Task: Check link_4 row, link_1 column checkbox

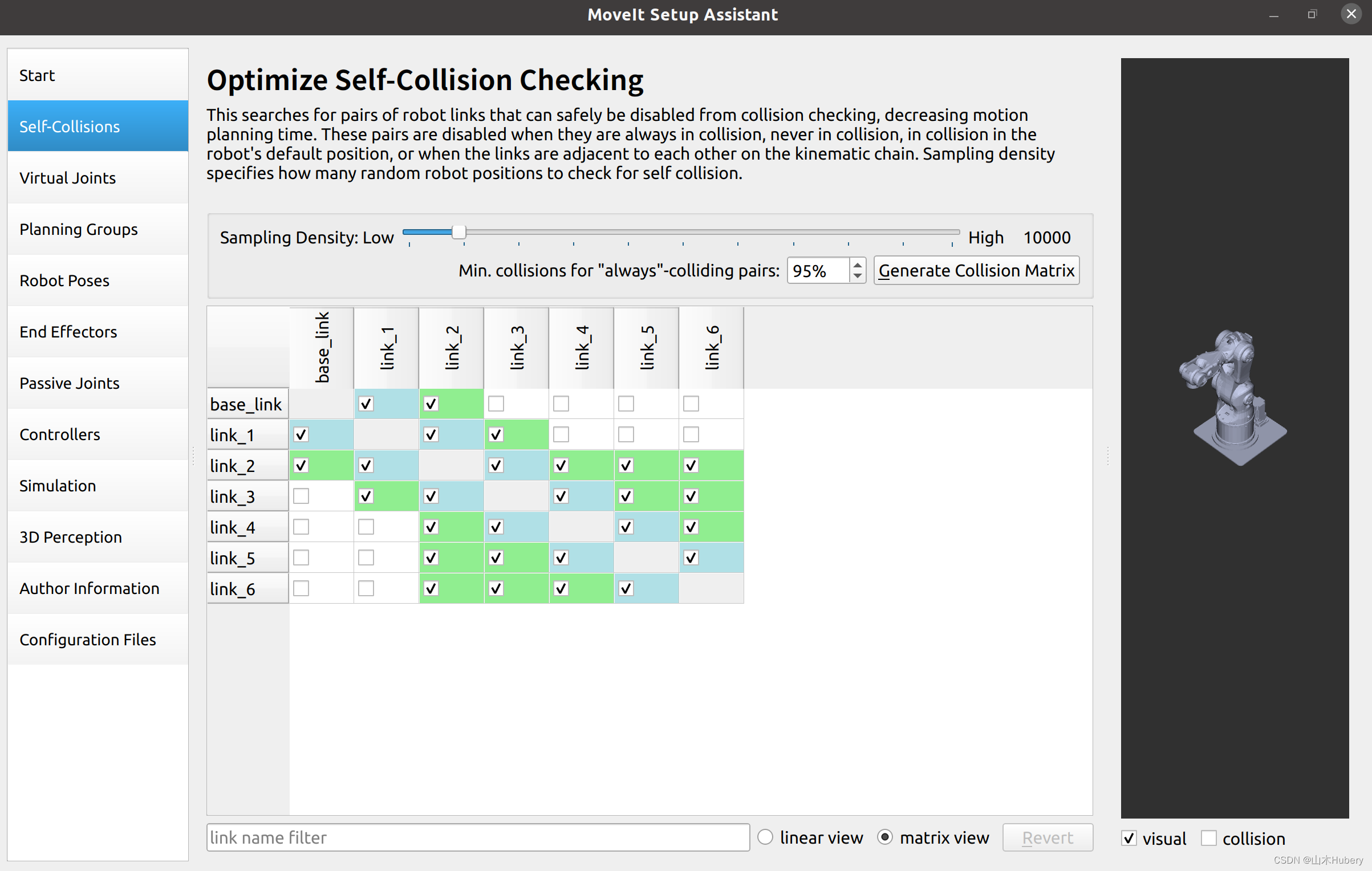Action: 366,527
